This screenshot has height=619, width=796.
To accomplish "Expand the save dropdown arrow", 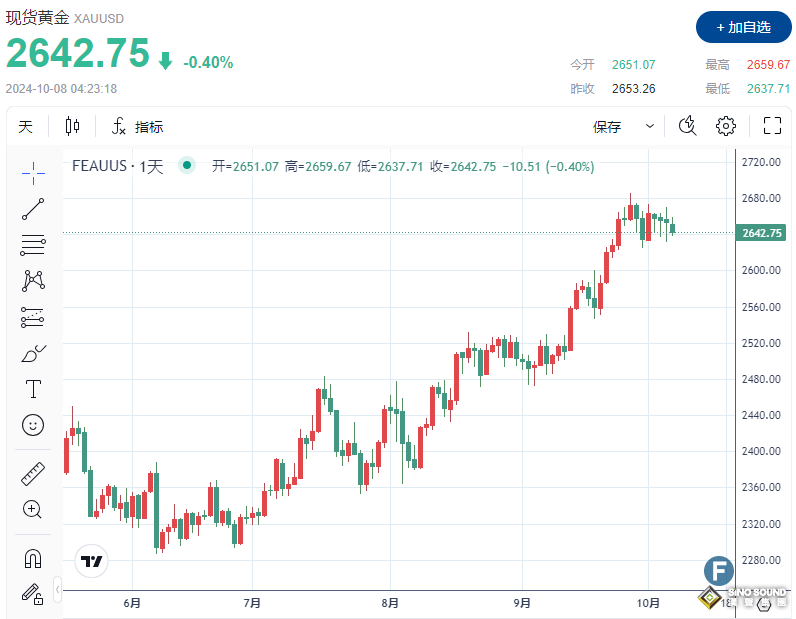I will tap(650, 126).
